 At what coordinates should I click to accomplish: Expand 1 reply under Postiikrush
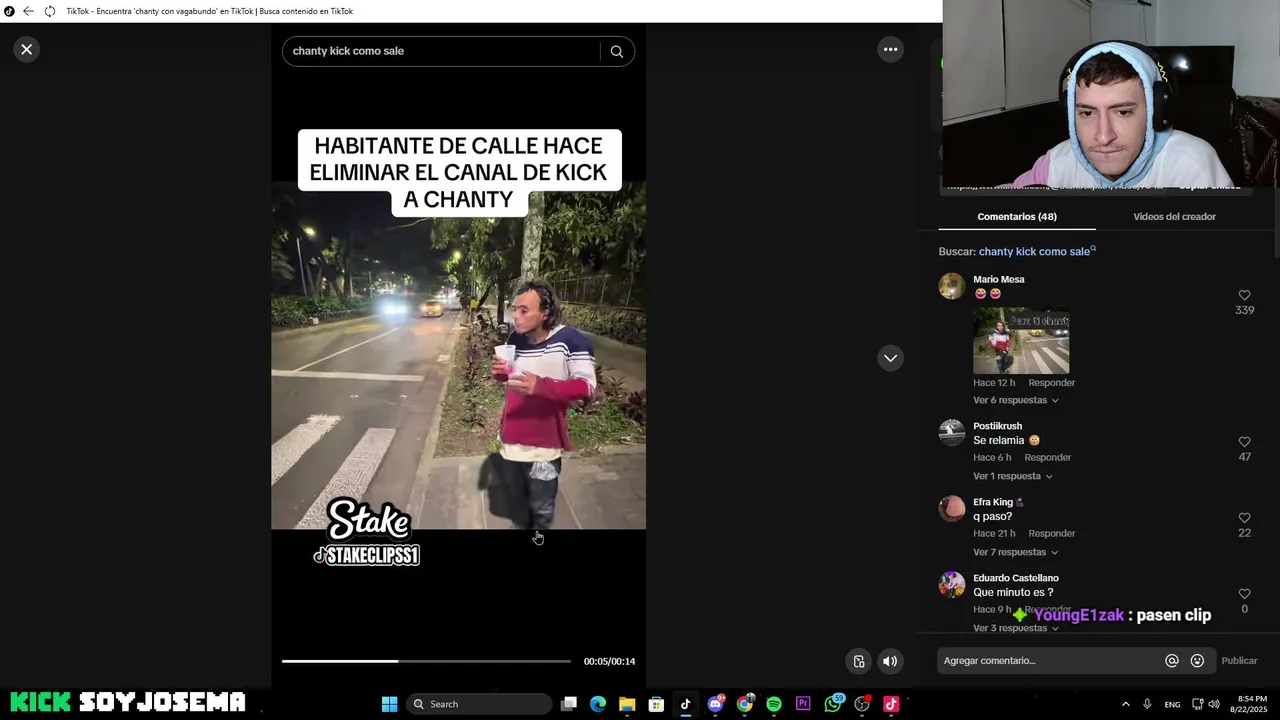pos(1012,476)
